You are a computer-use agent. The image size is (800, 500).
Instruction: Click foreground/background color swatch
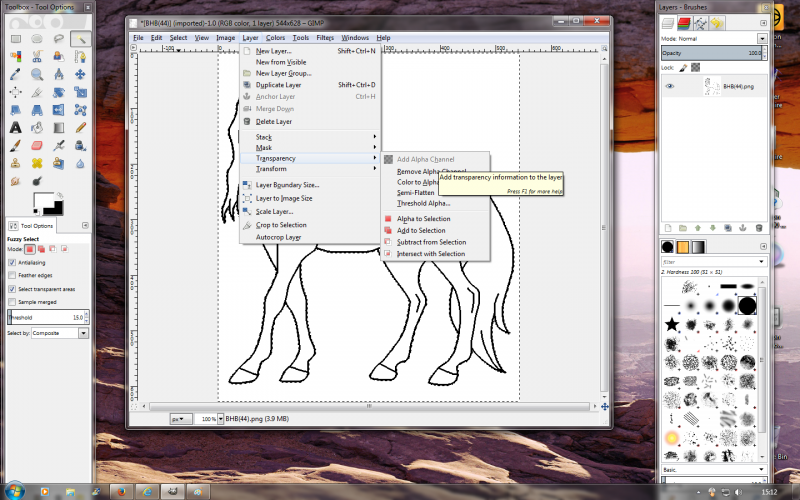point(47,203)
